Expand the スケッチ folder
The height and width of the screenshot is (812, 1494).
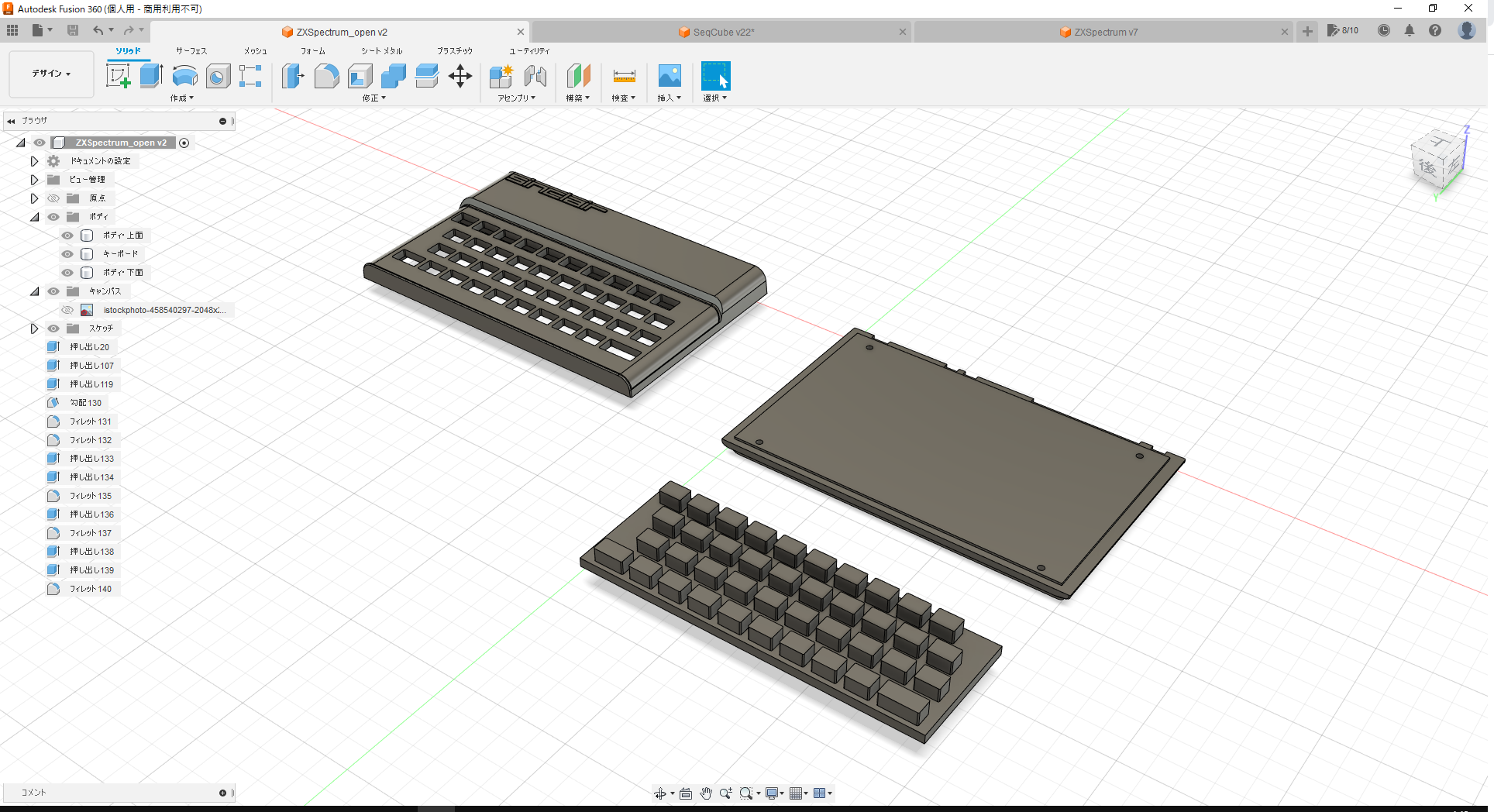(34, 329)
